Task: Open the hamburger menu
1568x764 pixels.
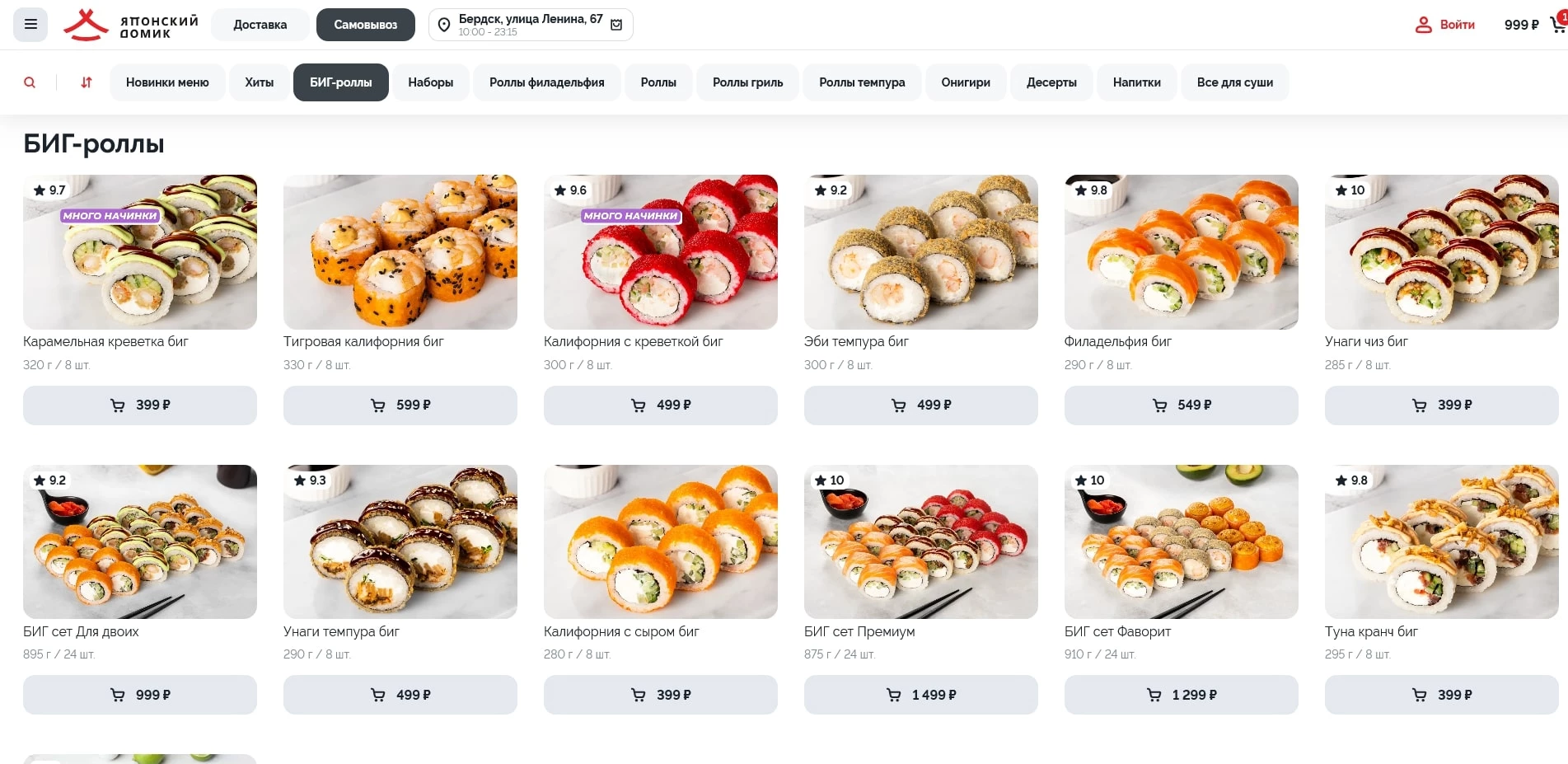Action: (x=30, y=25)
